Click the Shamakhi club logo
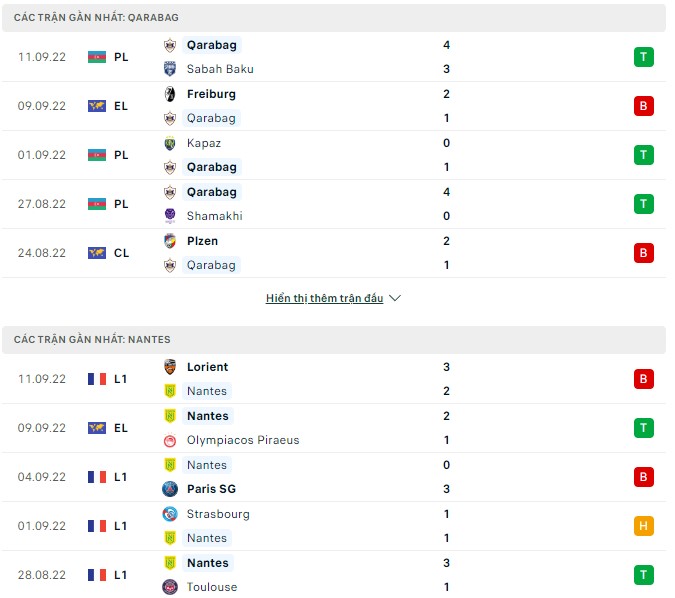 (x=170, y=216)
